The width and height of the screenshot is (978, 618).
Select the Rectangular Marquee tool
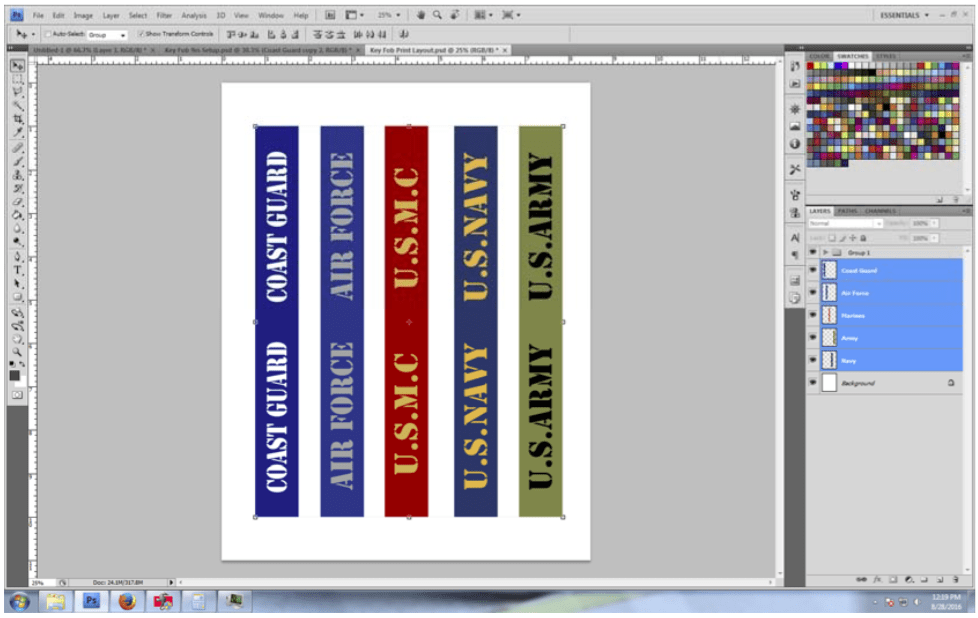[17, 79]
